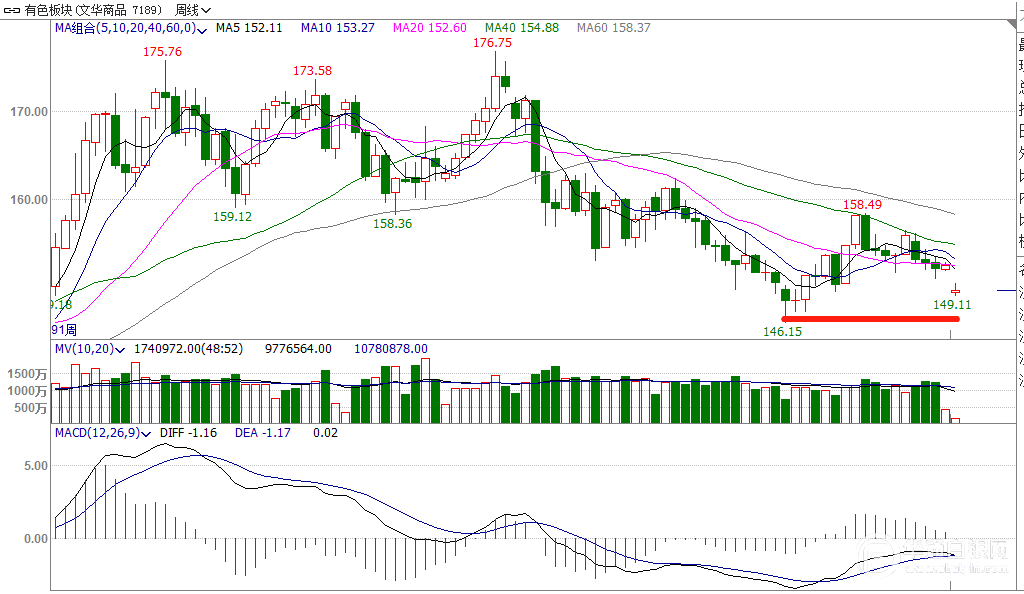Click the chain link icon beside 有色板块

[x=11, y=10]
